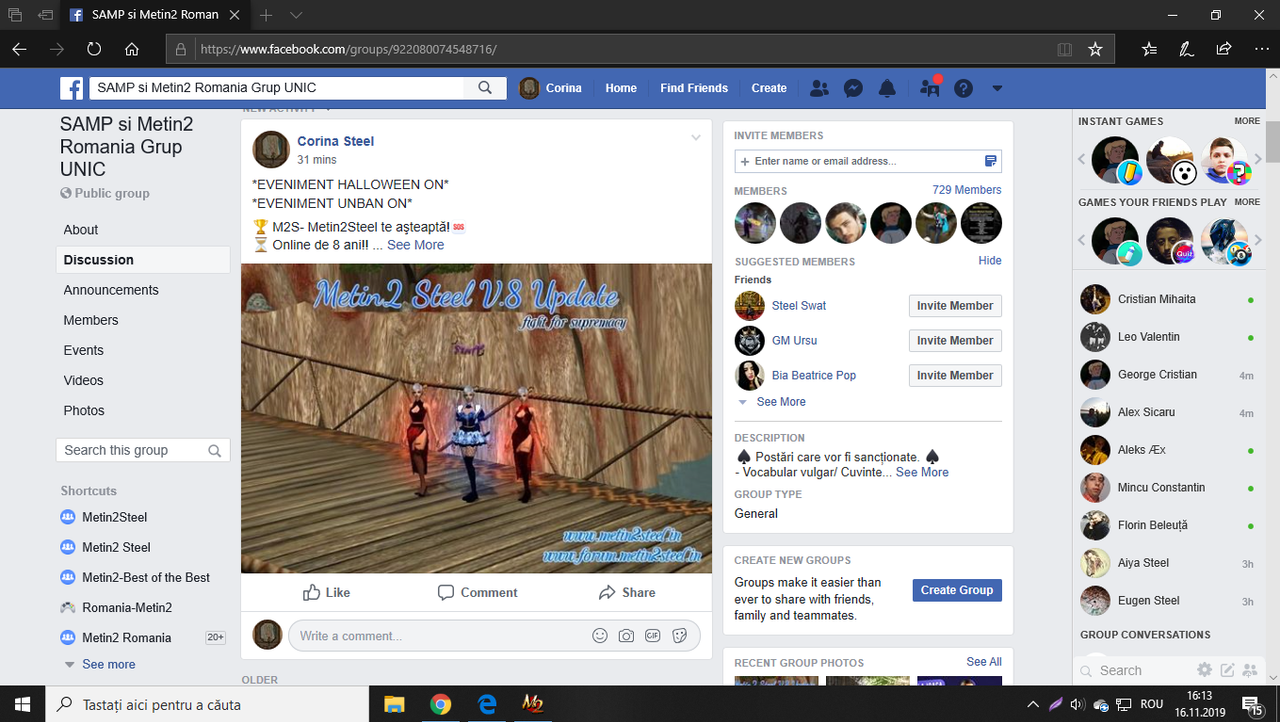Click the contacts import icon in invite field
The height and width of the screenshot is (722, 1280).
tap(991, 161)
